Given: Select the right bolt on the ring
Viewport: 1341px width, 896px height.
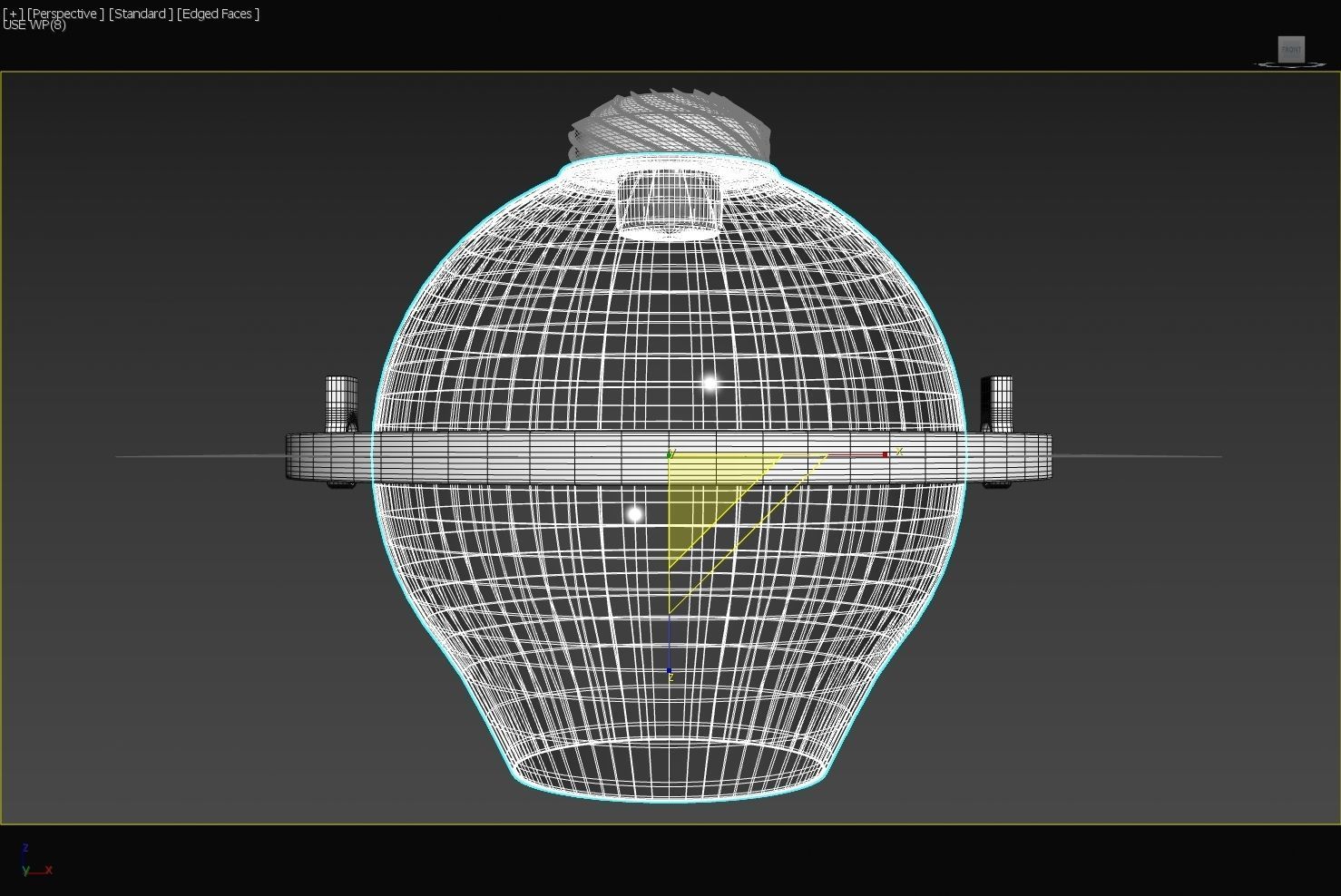Looking at the screenshot, I should pyautogui.click(x=996, y=404).
